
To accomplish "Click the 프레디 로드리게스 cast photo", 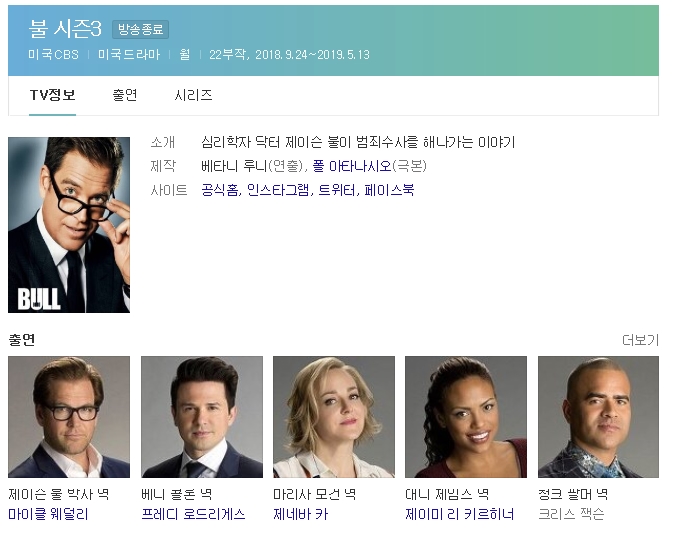I will (x=202, y=417).
